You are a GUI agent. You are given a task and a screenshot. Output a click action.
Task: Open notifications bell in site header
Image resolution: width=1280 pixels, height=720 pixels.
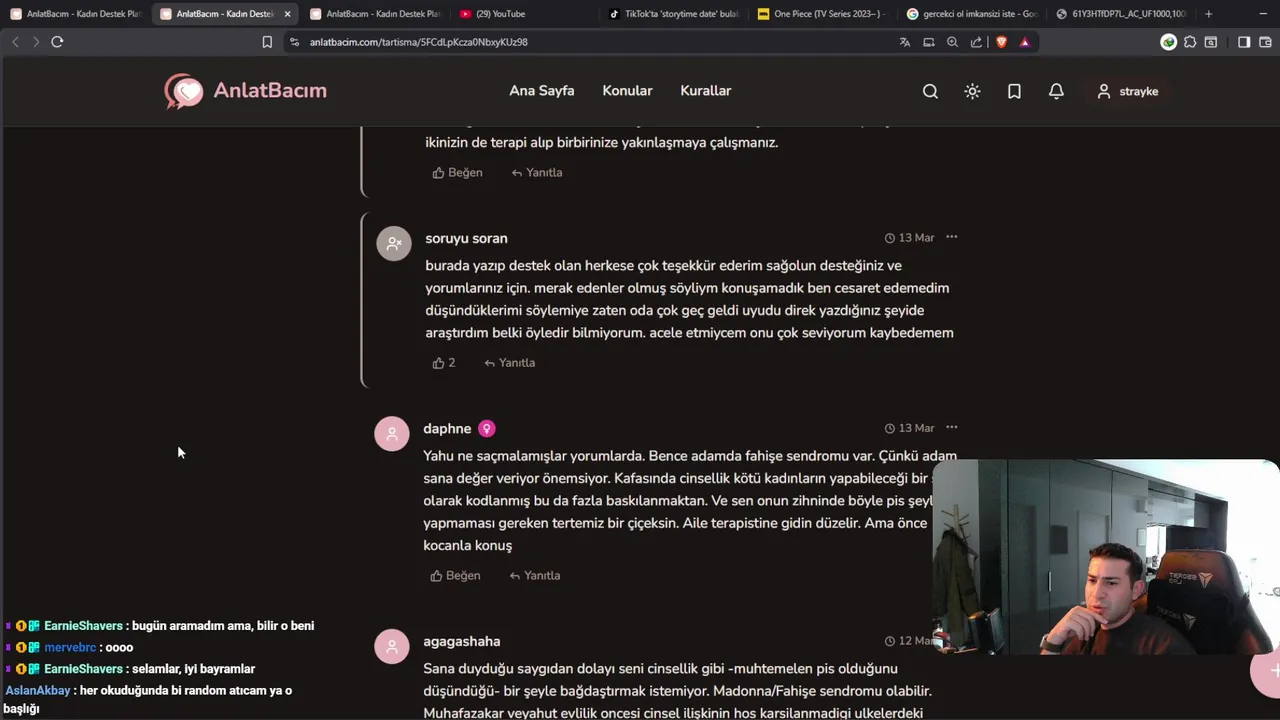coord(1056,91)
